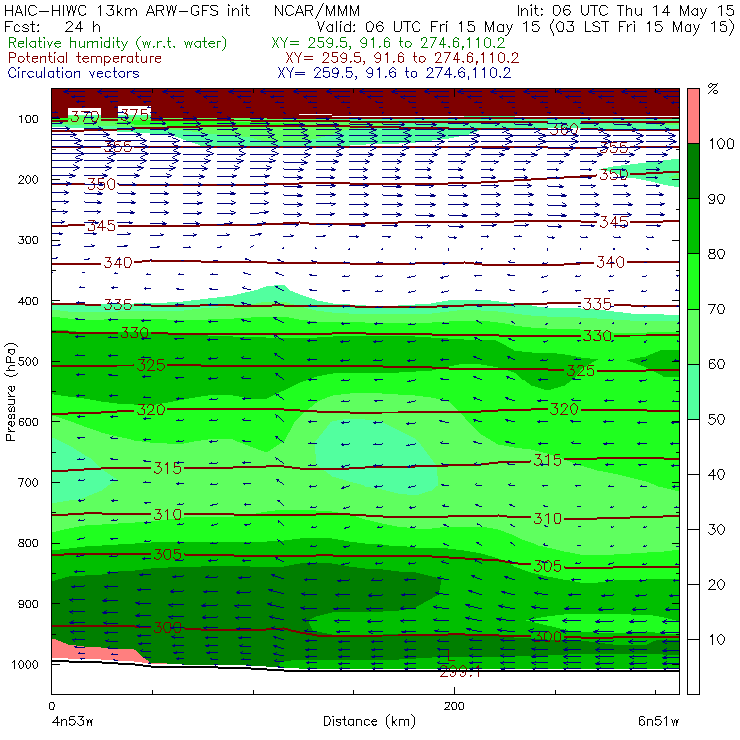Click the green 'Relative humidity (w.r.t. water)' legend label
Image resolution: width=740 pixels, height=740 pixels.
click(118, 43)
